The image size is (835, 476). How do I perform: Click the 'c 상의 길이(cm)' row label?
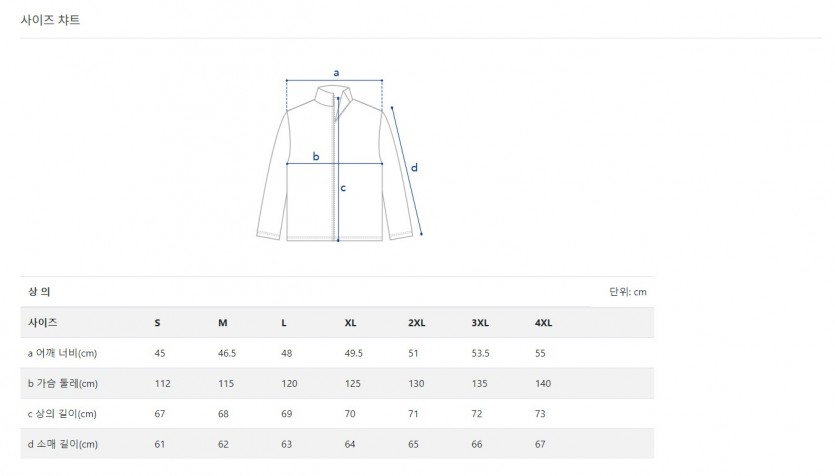click(x=62, y=413)
